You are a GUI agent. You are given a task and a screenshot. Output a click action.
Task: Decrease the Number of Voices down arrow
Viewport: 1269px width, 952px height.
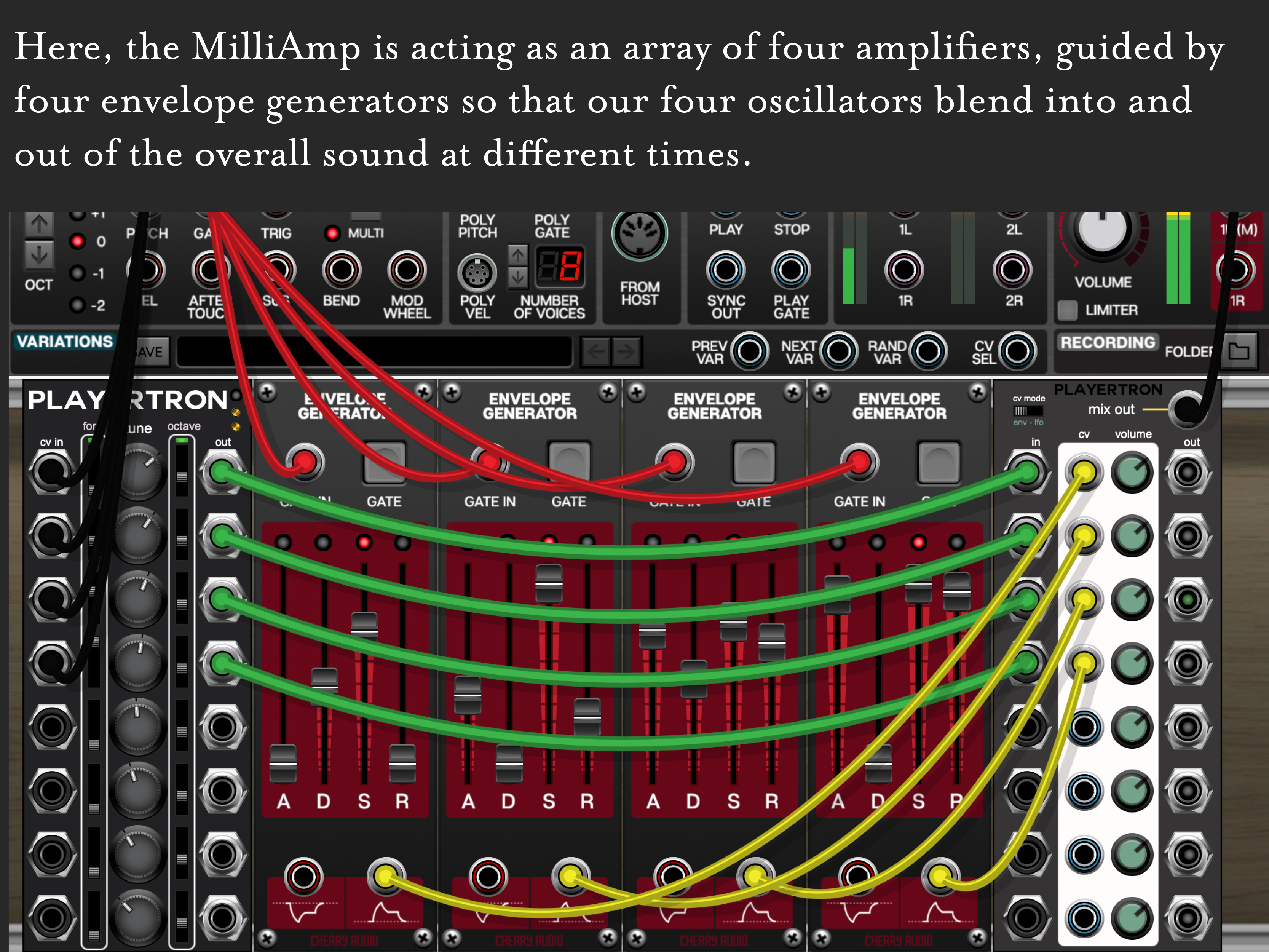[x=517, y=278]
